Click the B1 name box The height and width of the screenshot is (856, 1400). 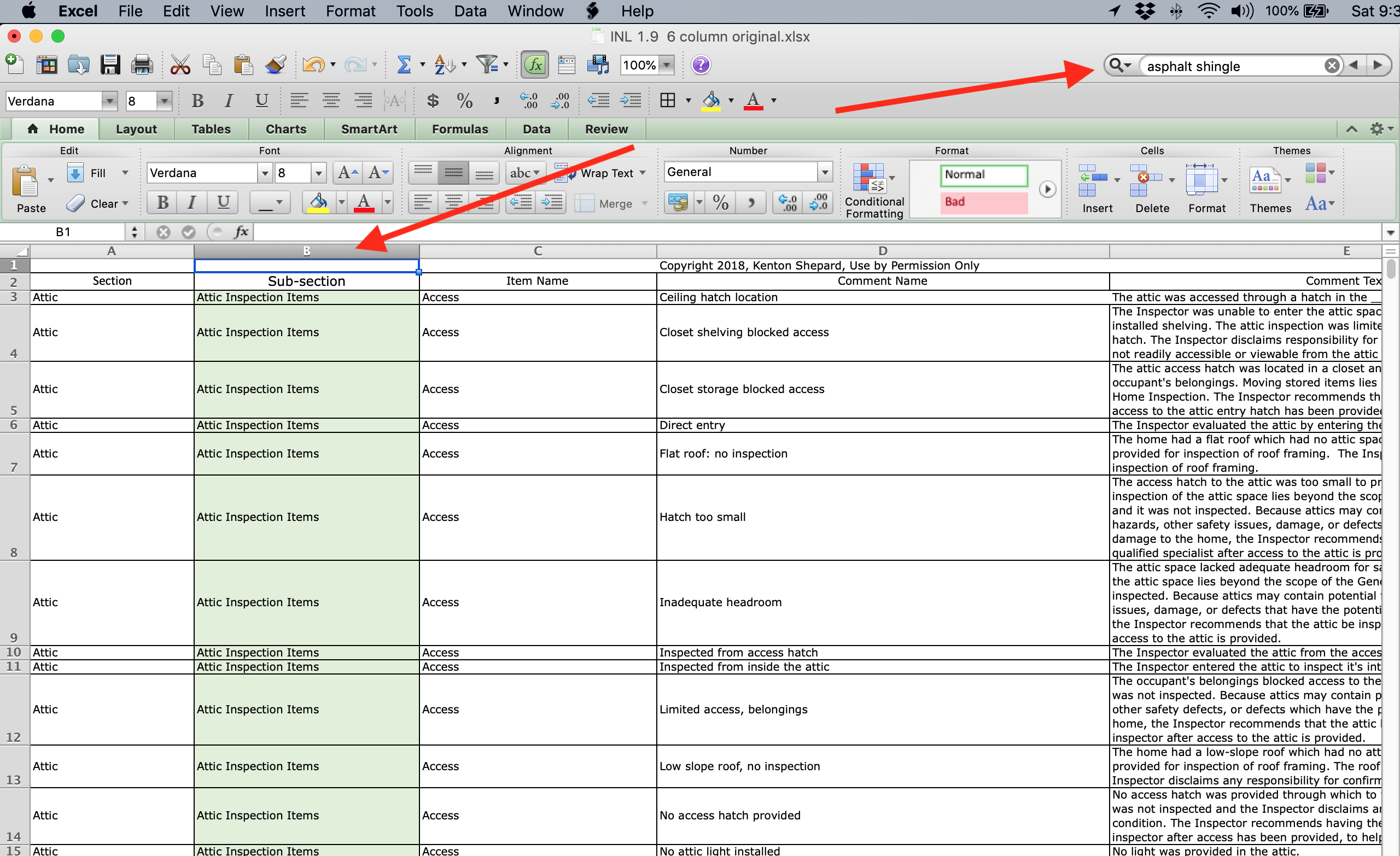coord(62,232)
